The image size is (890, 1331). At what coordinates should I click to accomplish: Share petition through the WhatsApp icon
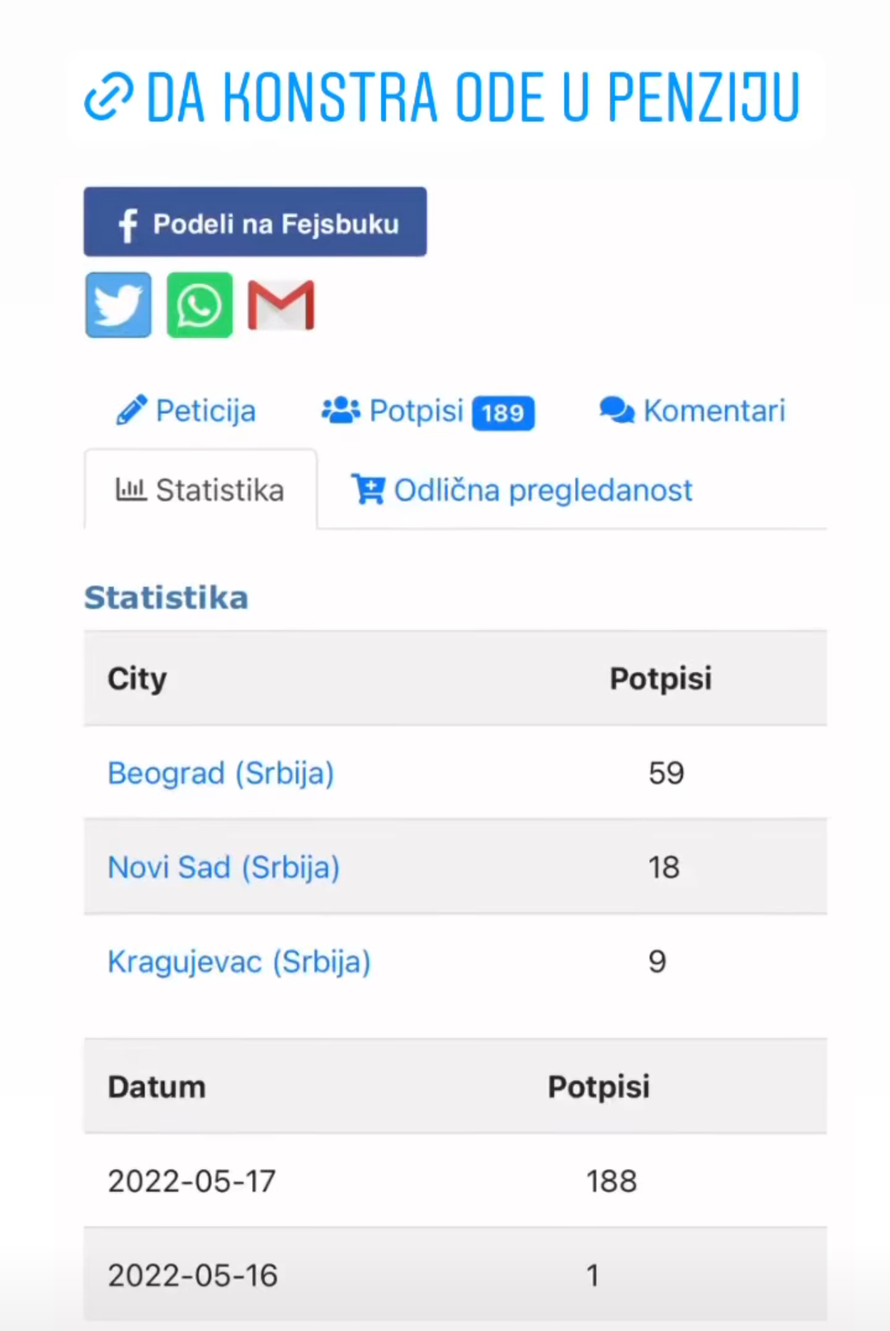pyautogui.click(x=199, y=304)
